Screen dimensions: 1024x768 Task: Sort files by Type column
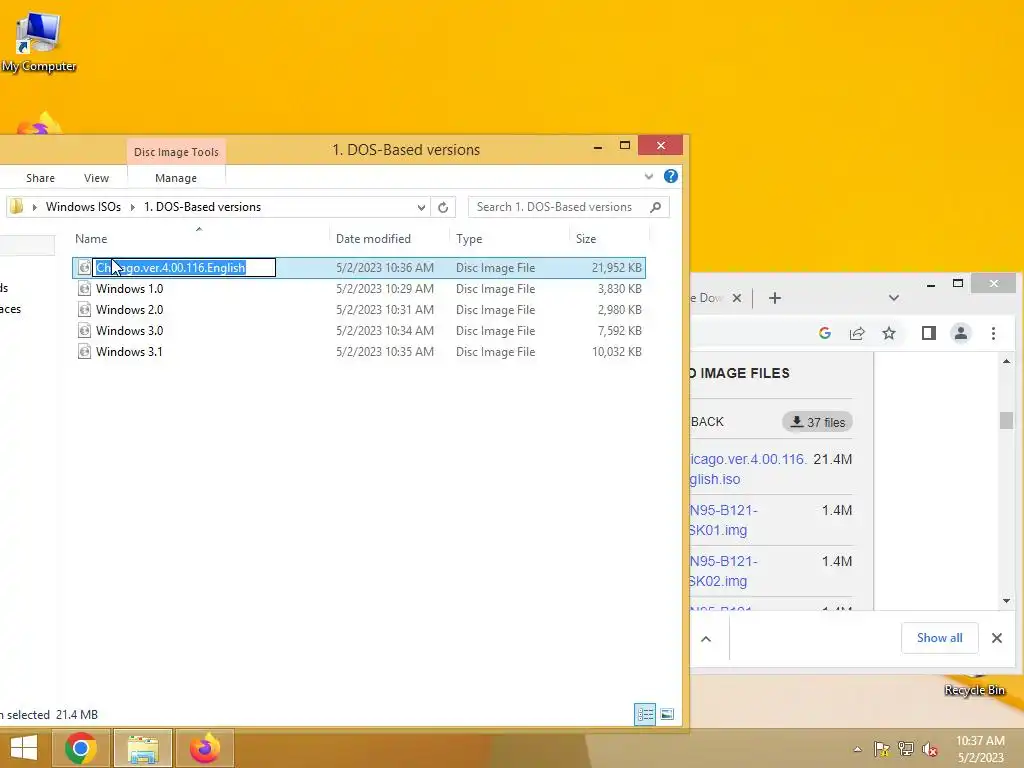click(469, 238)
